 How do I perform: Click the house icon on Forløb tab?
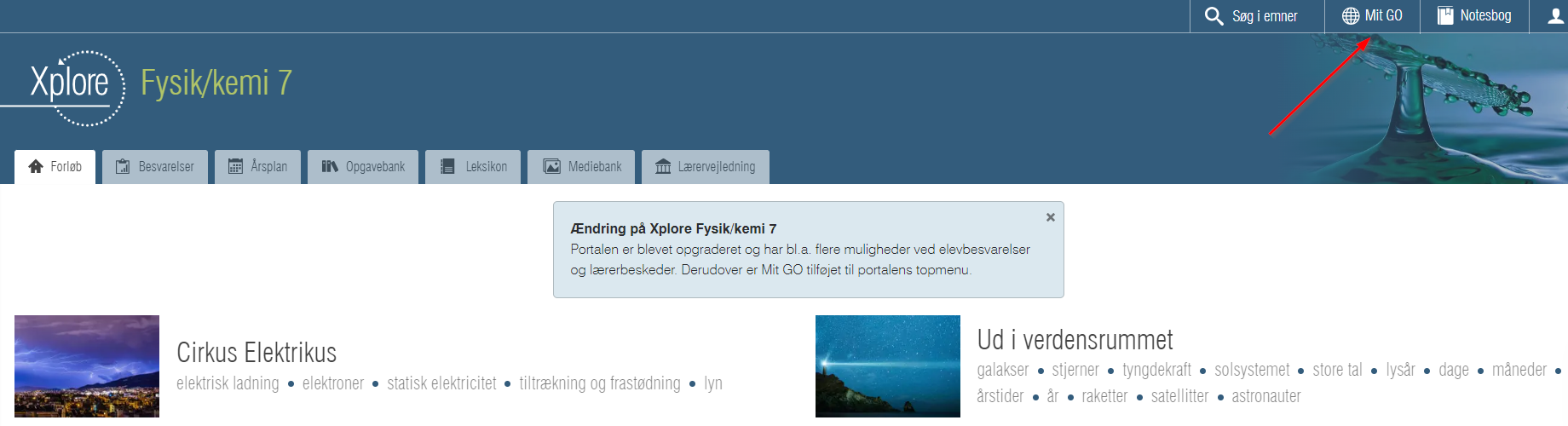pyautogui.click(x=36, y=167)
